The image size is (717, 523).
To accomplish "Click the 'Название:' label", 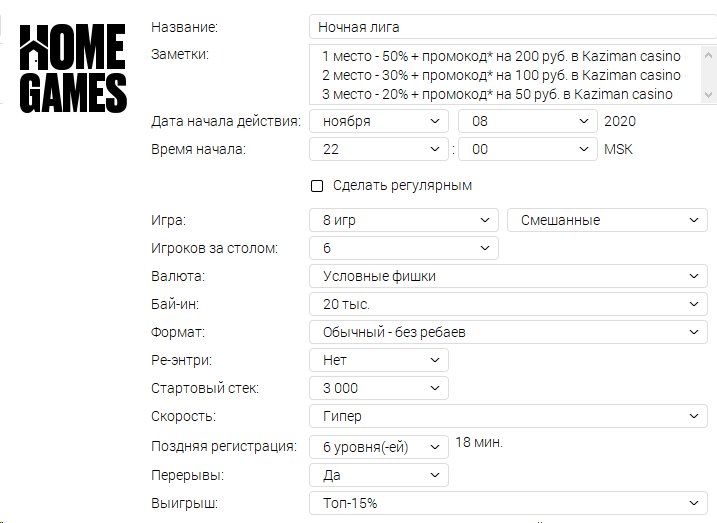I will pyautogui.click(x=184, y=27).
